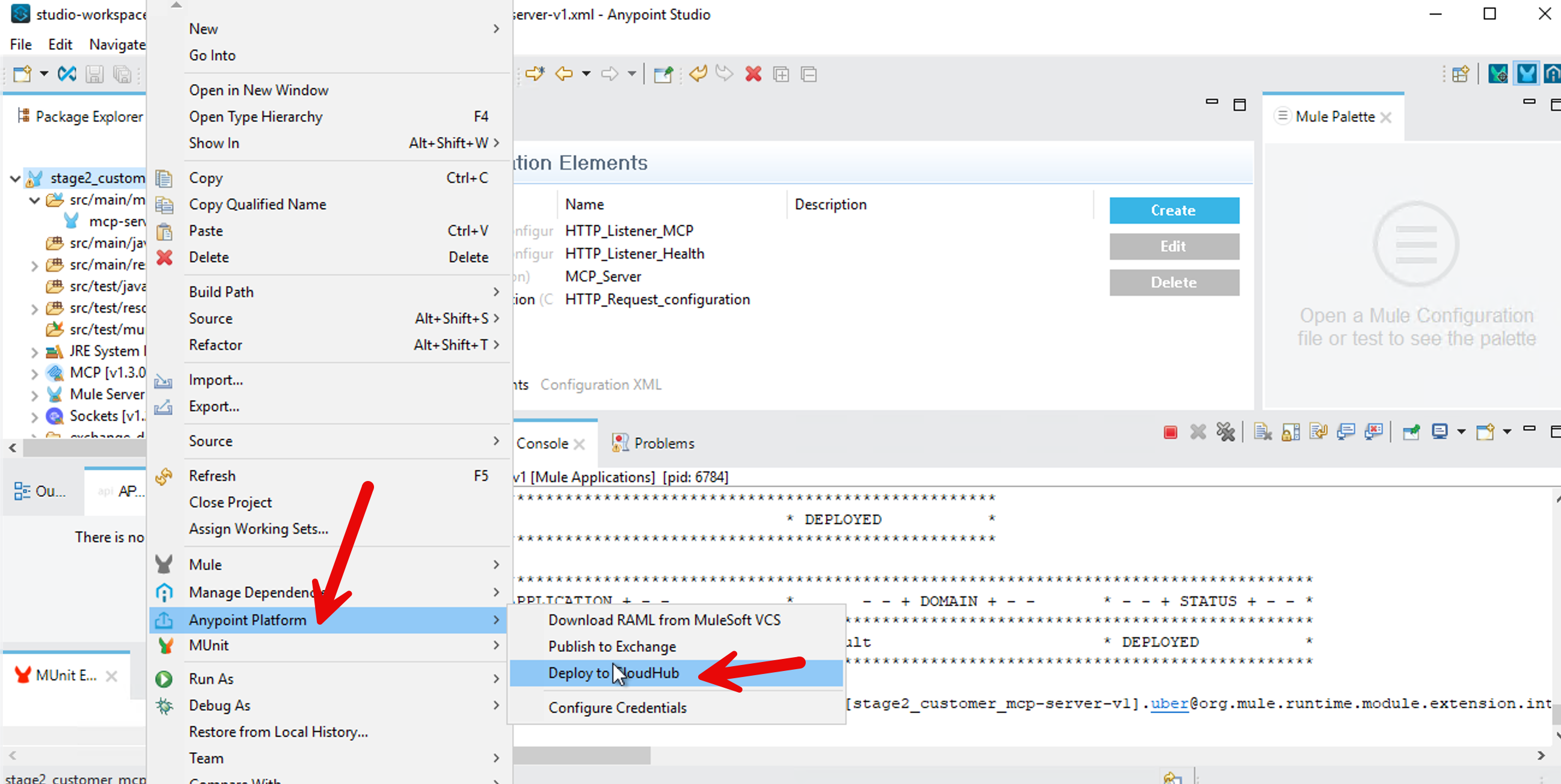Click the red delete icon in main toolbar
The width and height of the screenshot is (1561, 784).
point(753,74)
